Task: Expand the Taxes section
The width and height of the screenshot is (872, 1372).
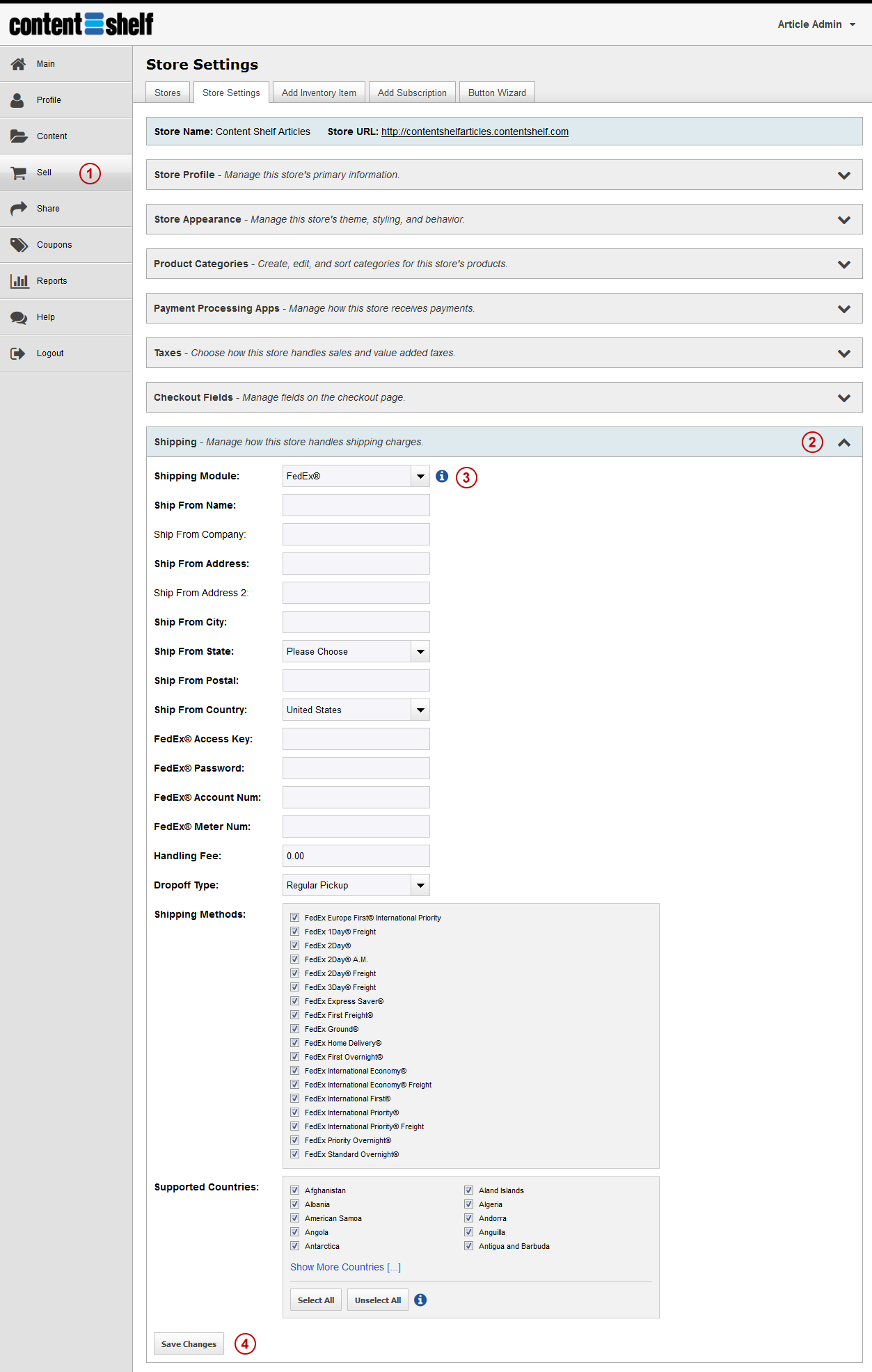Action: coord(504,353)
